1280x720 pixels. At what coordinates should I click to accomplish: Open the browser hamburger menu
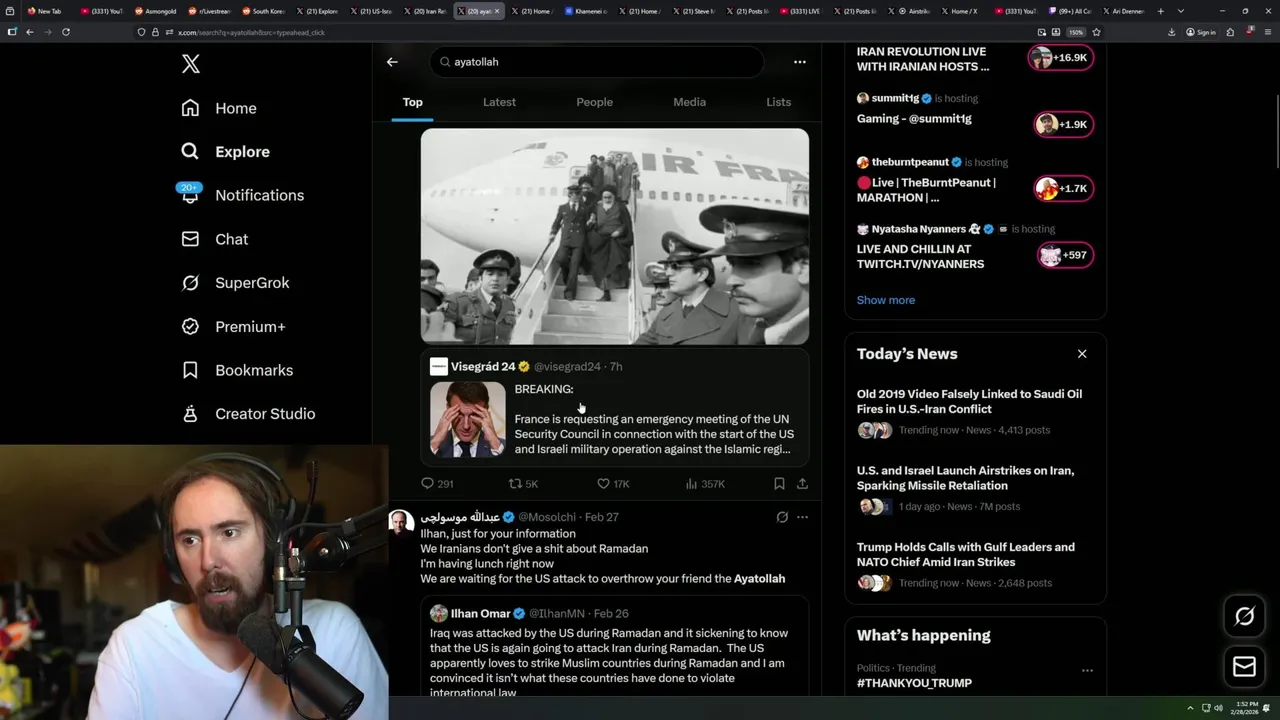[x=1266, y=32]
